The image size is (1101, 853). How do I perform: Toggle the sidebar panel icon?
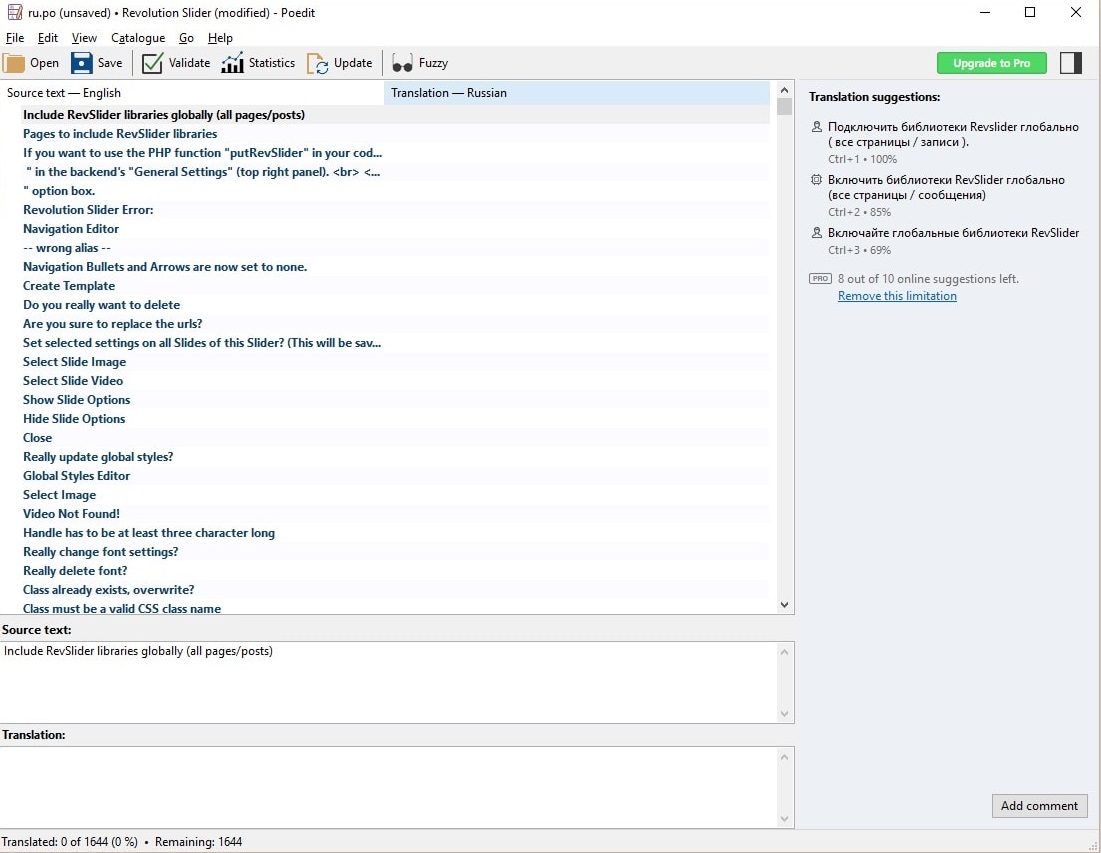click(x=1071, y=63)
